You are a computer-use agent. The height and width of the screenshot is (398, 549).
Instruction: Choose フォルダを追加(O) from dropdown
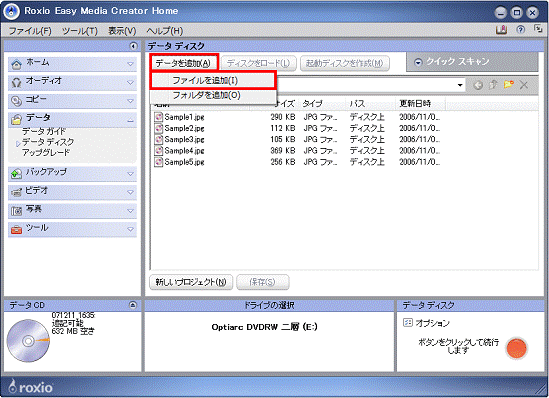tap(213, 95)
